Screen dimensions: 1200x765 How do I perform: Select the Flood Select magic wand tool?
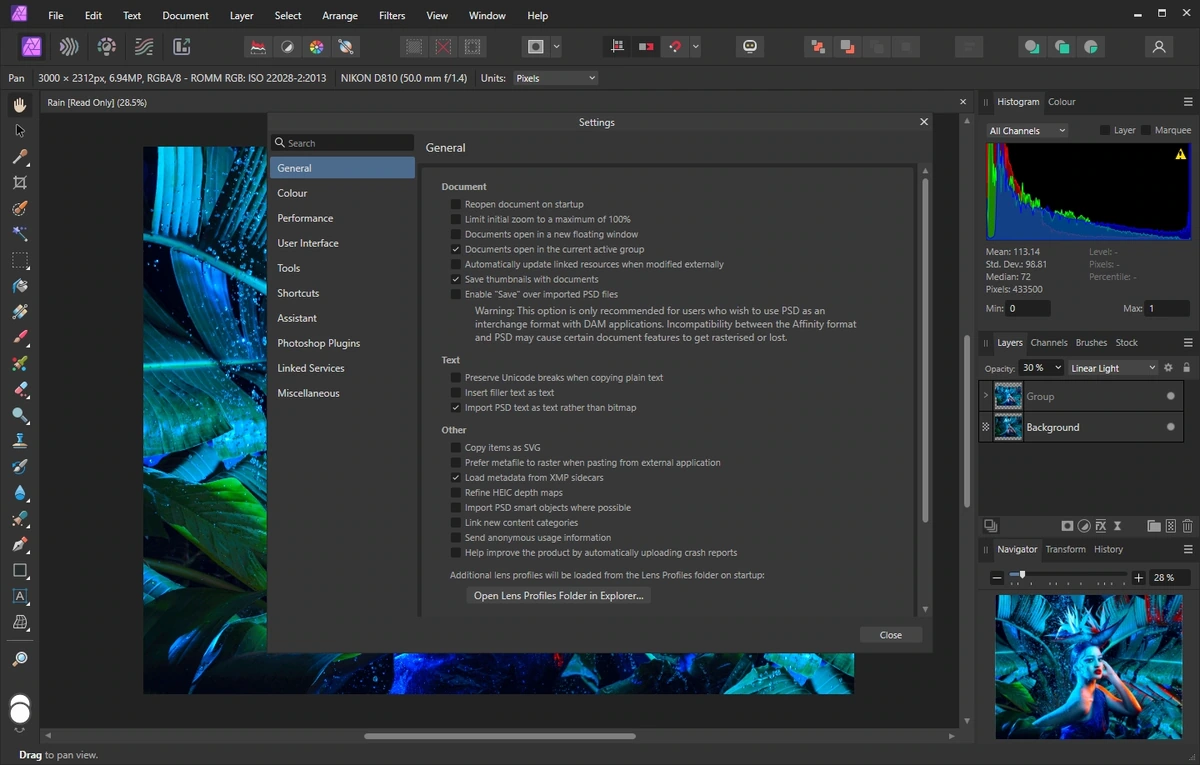[x=20, y=234]
